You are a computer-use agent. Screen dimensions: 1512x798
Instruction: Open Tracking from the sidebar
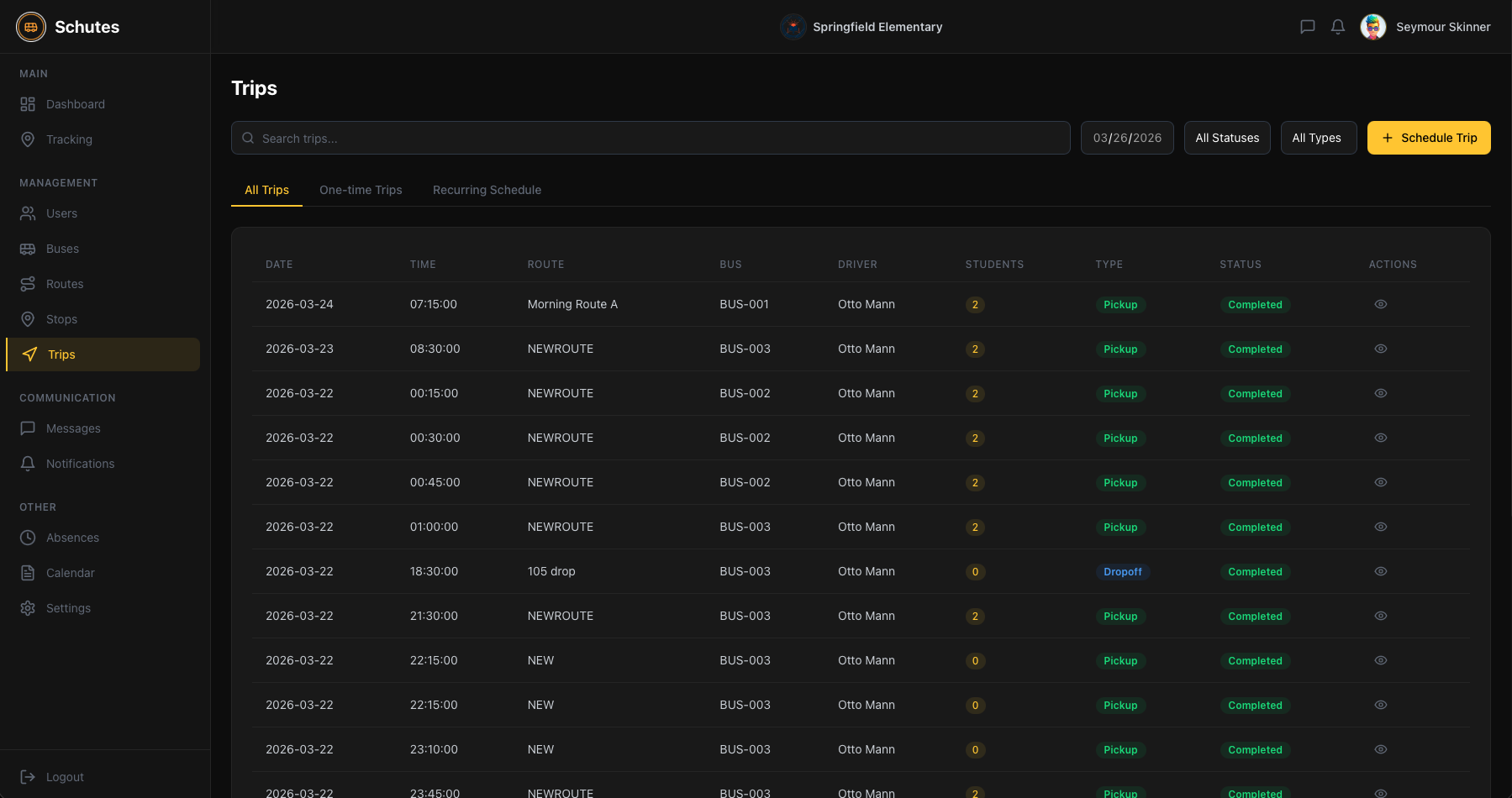pos(69,139)
